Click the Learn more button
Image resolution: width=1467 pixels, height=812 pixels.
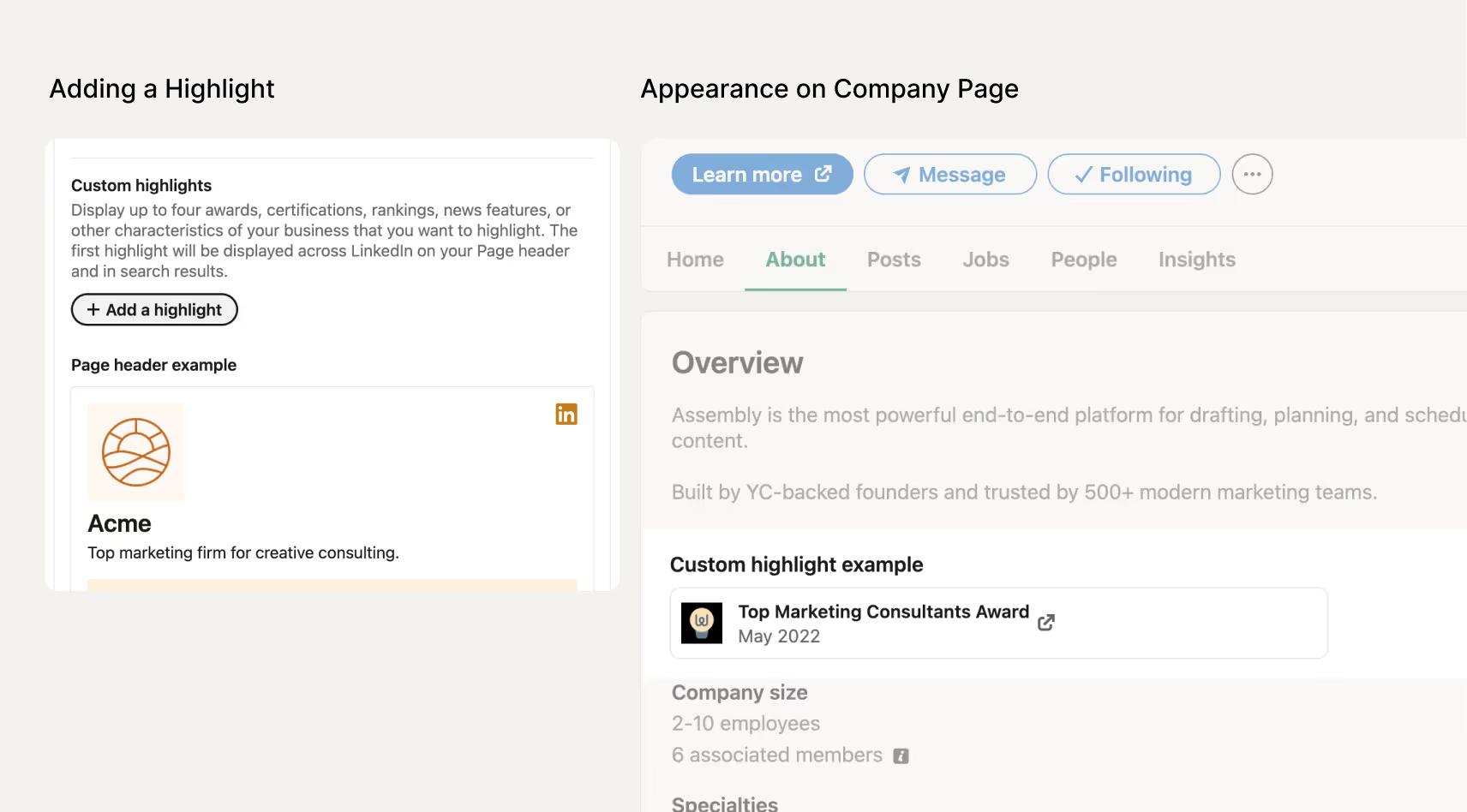(x=762, y=175)
